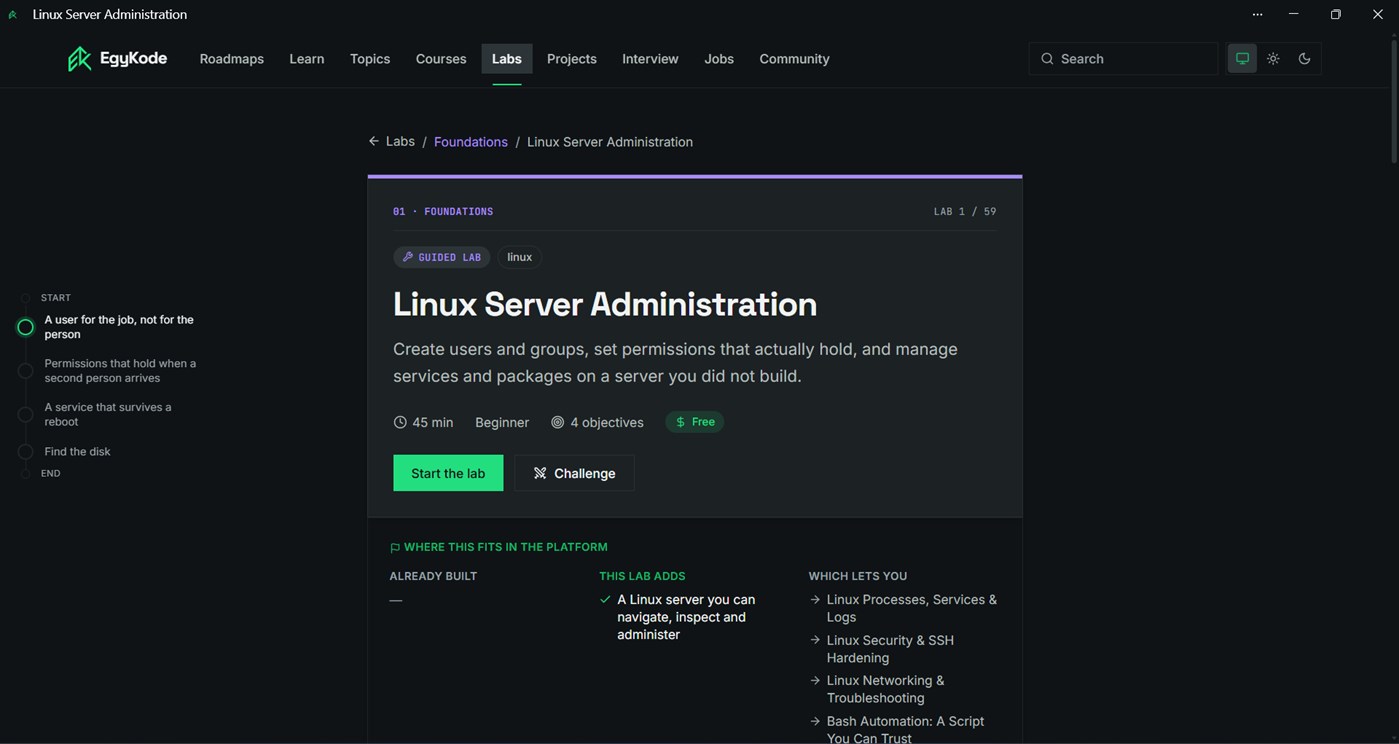Click the END label in step list
Image resolution: width=1399 pixels, height=744 pixels.
(51, 474)
